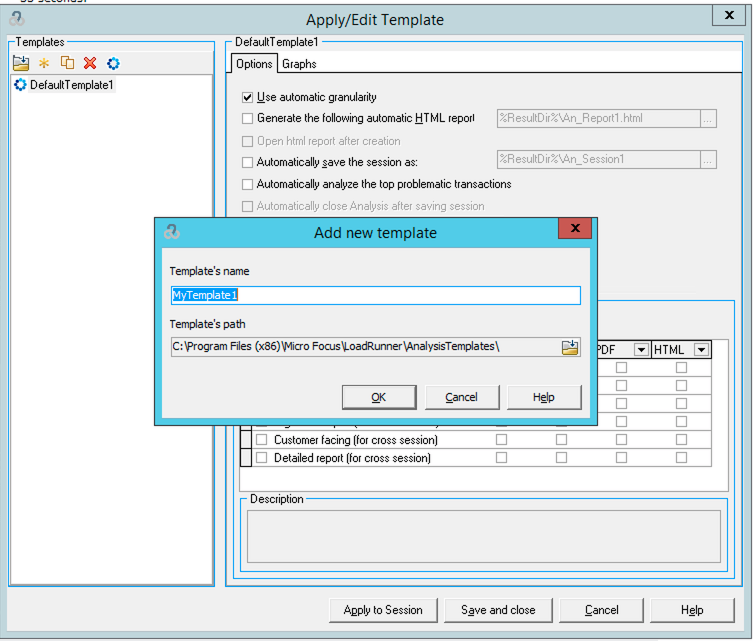The height and width of the screenshot is (641, 753).
Task: Switch to the Graphs tab
Action: (299, 64)
